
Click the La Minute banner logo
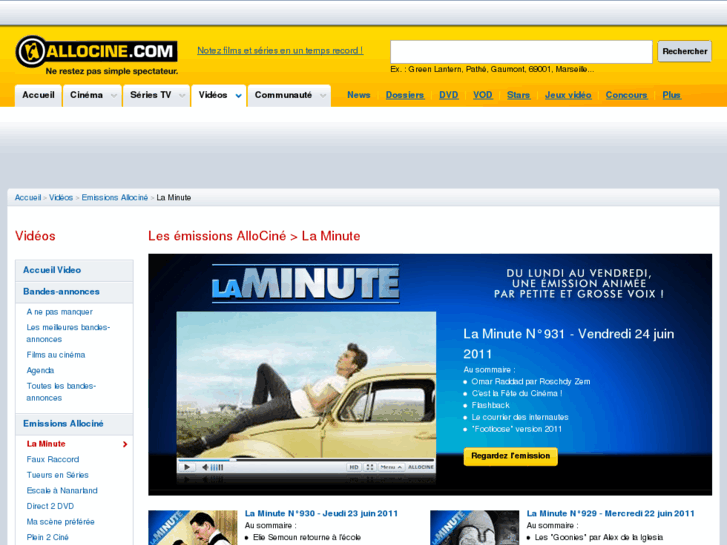(306, 283)
